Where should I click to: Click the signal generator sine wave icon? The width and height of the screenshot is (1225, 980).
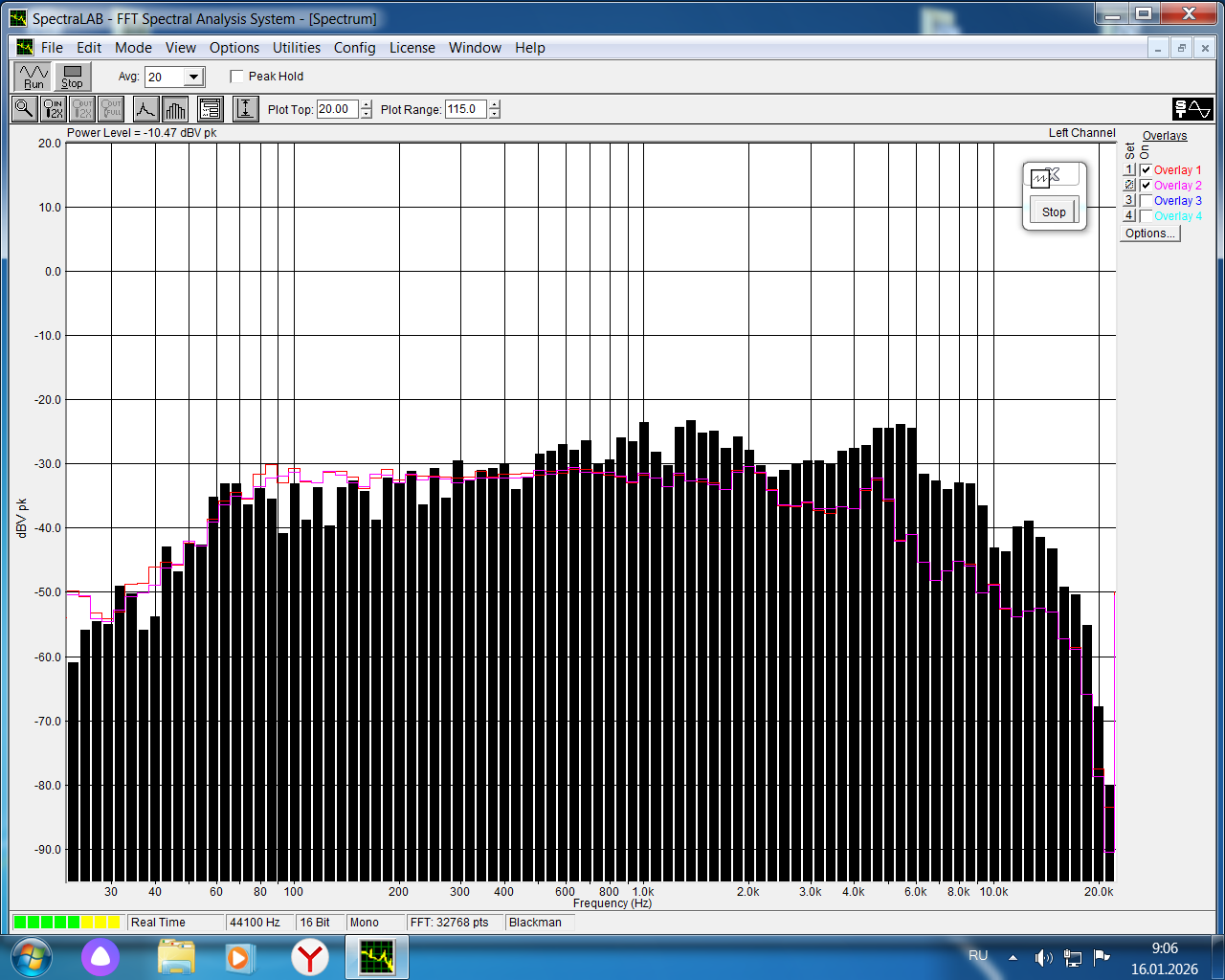[x=1192, y=109]
